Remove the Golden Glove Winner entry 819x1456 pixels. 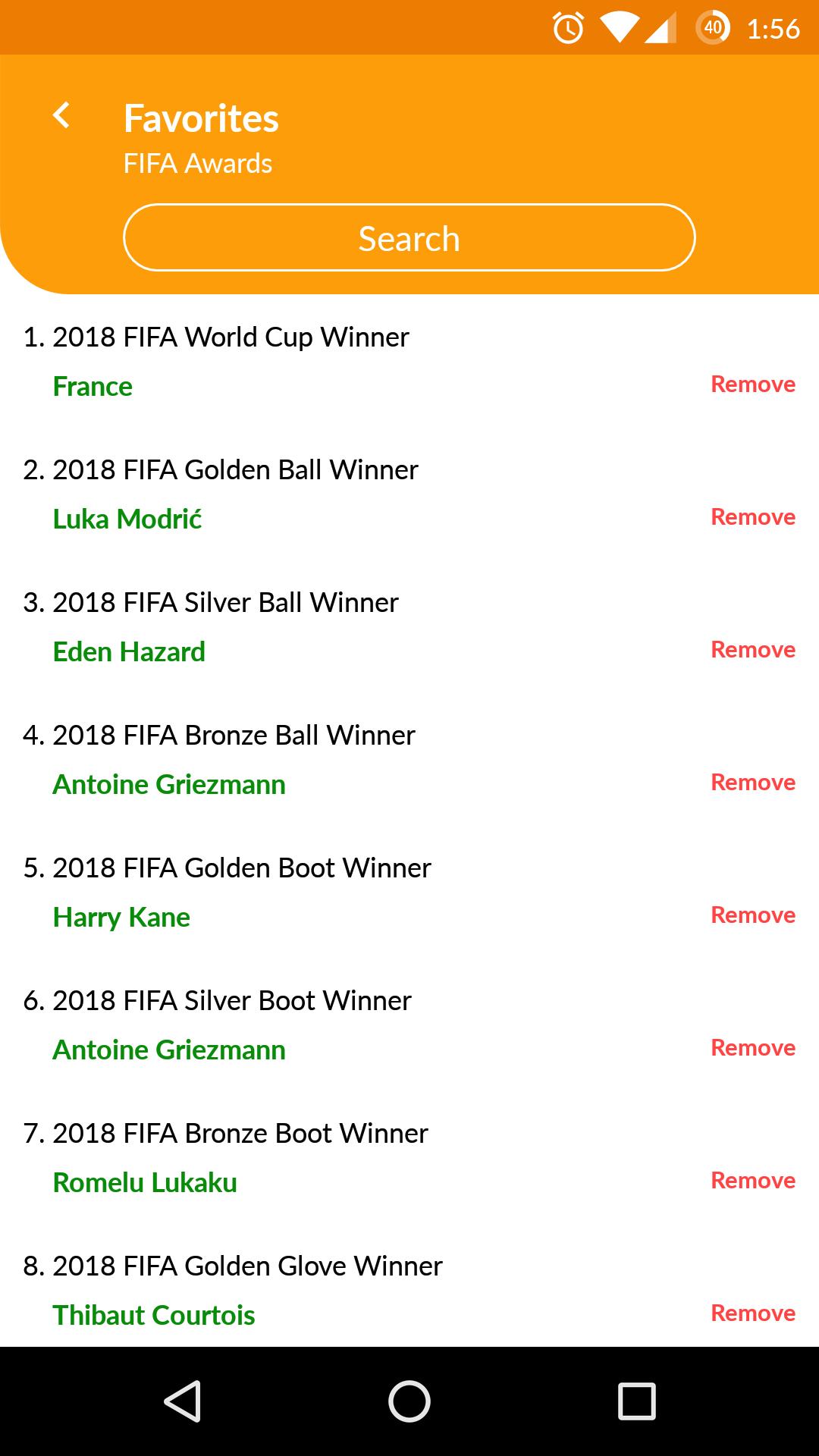coord(752,1313)
